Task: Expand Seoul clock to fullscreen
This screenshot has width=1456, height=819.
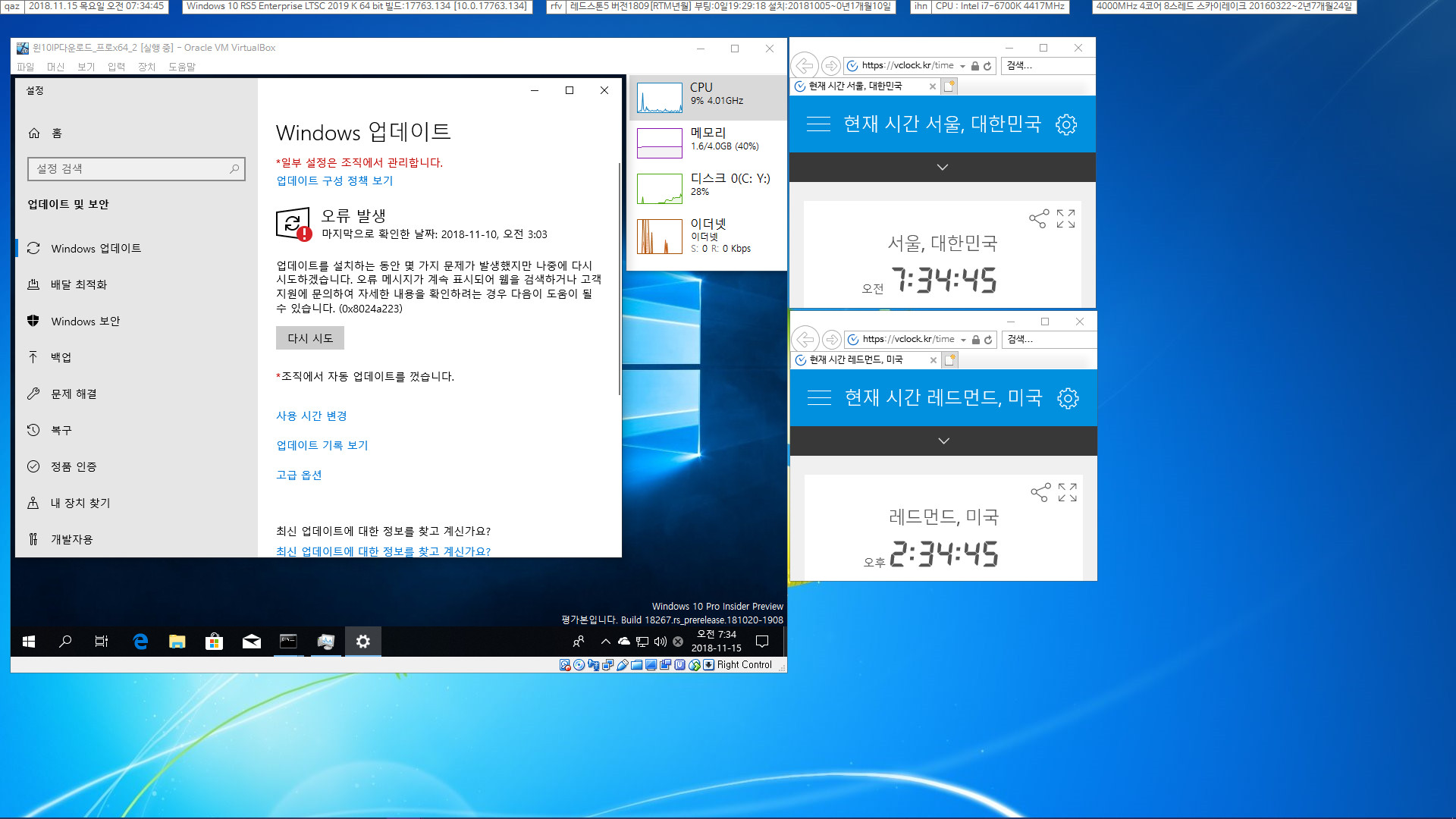Action: [1066, 219]
